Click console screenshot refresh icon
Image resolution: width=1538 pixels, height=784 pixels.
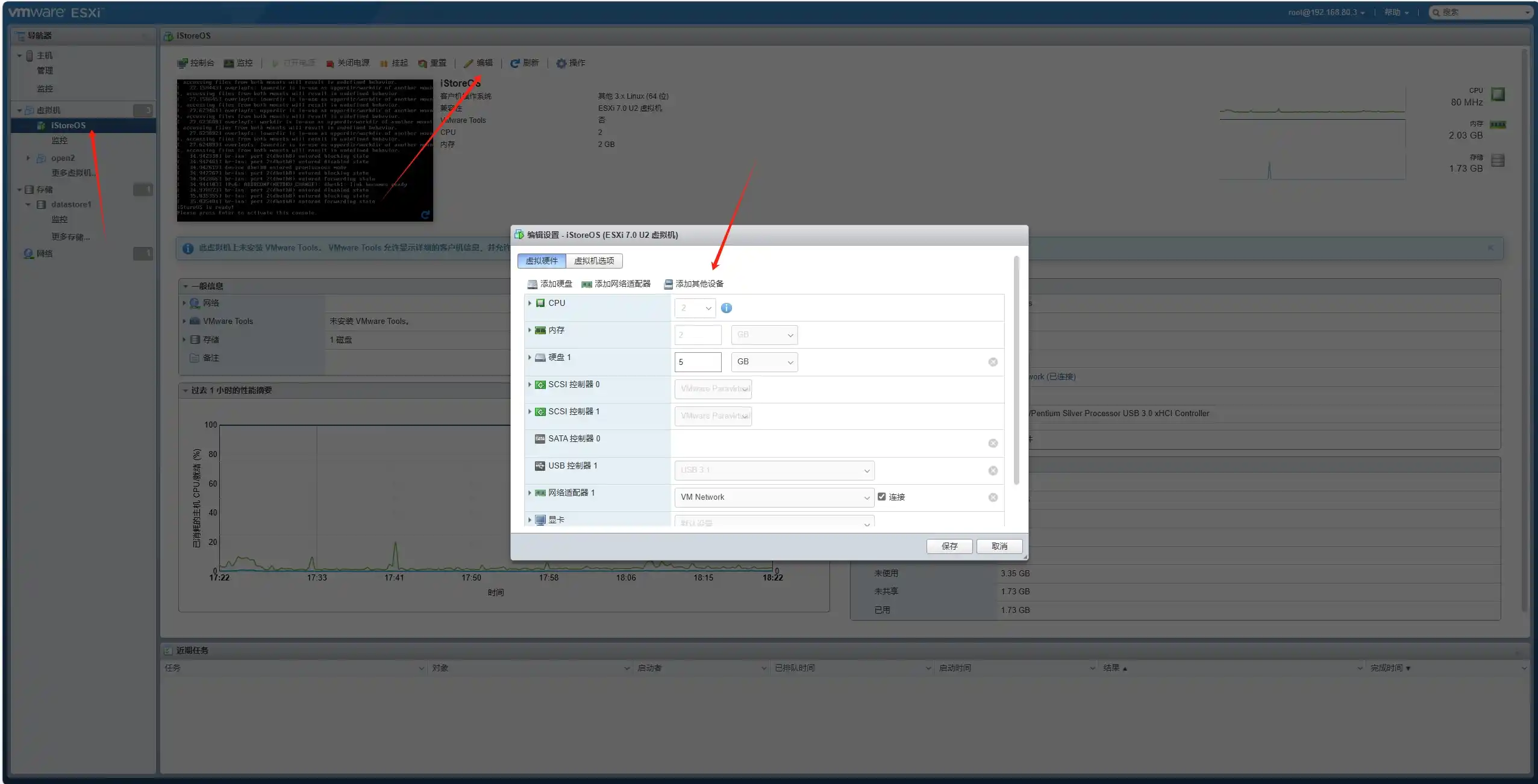pyautogui.click(x=425, y=214)
